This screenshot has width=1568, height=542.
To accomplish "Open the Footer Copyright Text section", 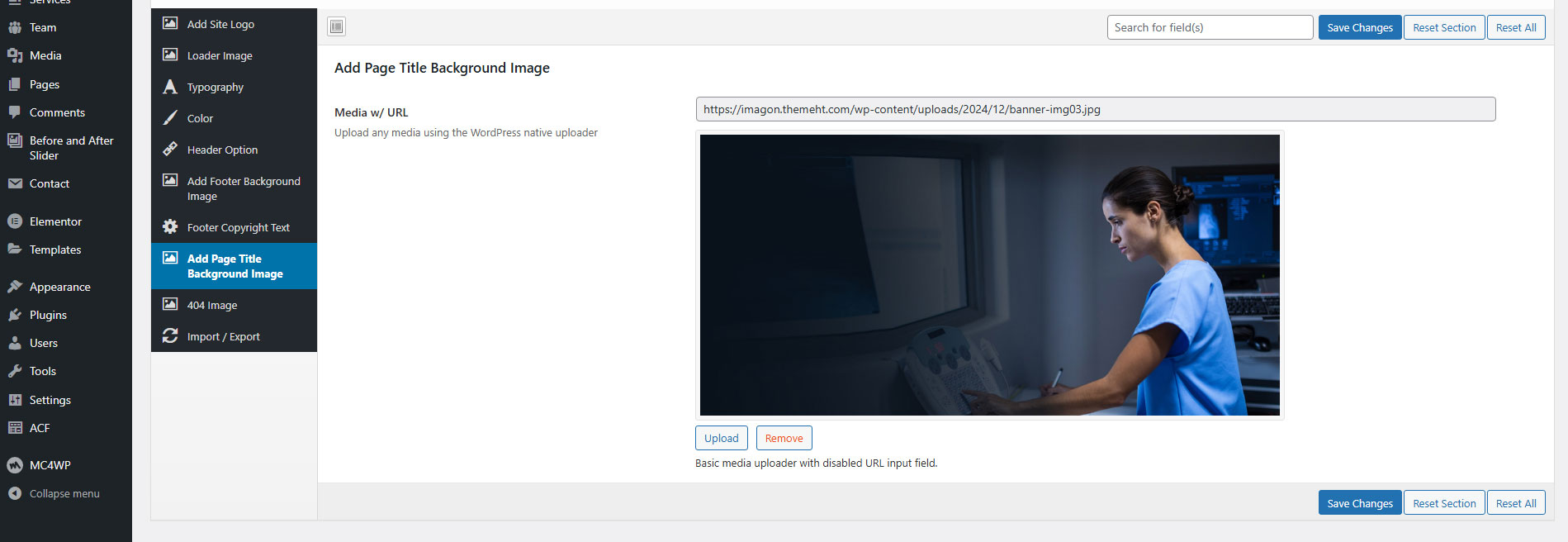I will click(234, 227).
